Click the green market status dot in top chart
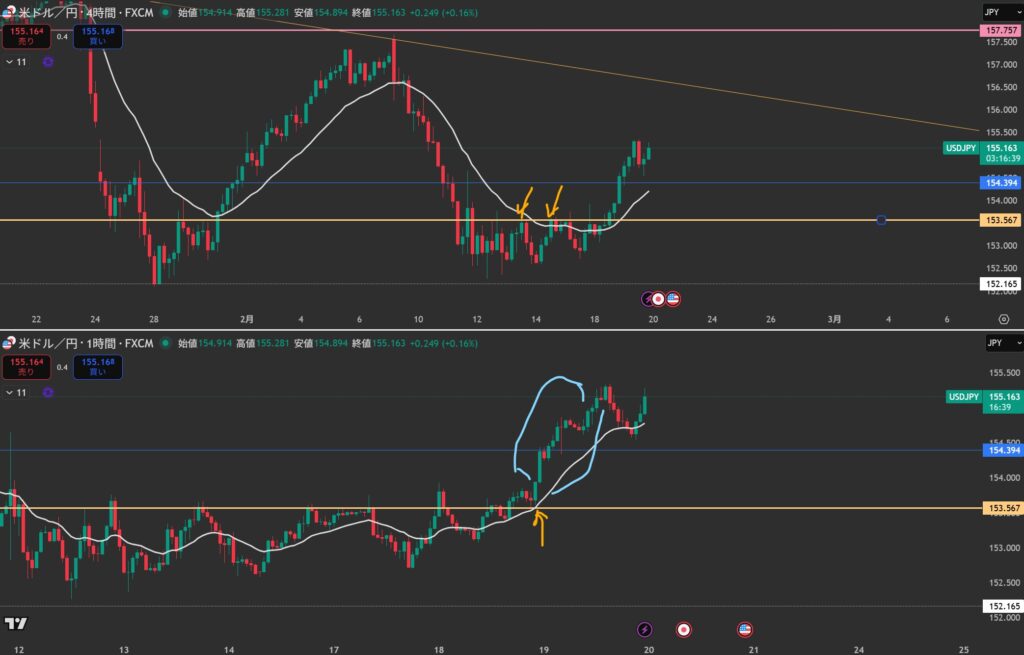Image resolution: width=1024 pixels, height=655 pixels. (x=165, y=12)
